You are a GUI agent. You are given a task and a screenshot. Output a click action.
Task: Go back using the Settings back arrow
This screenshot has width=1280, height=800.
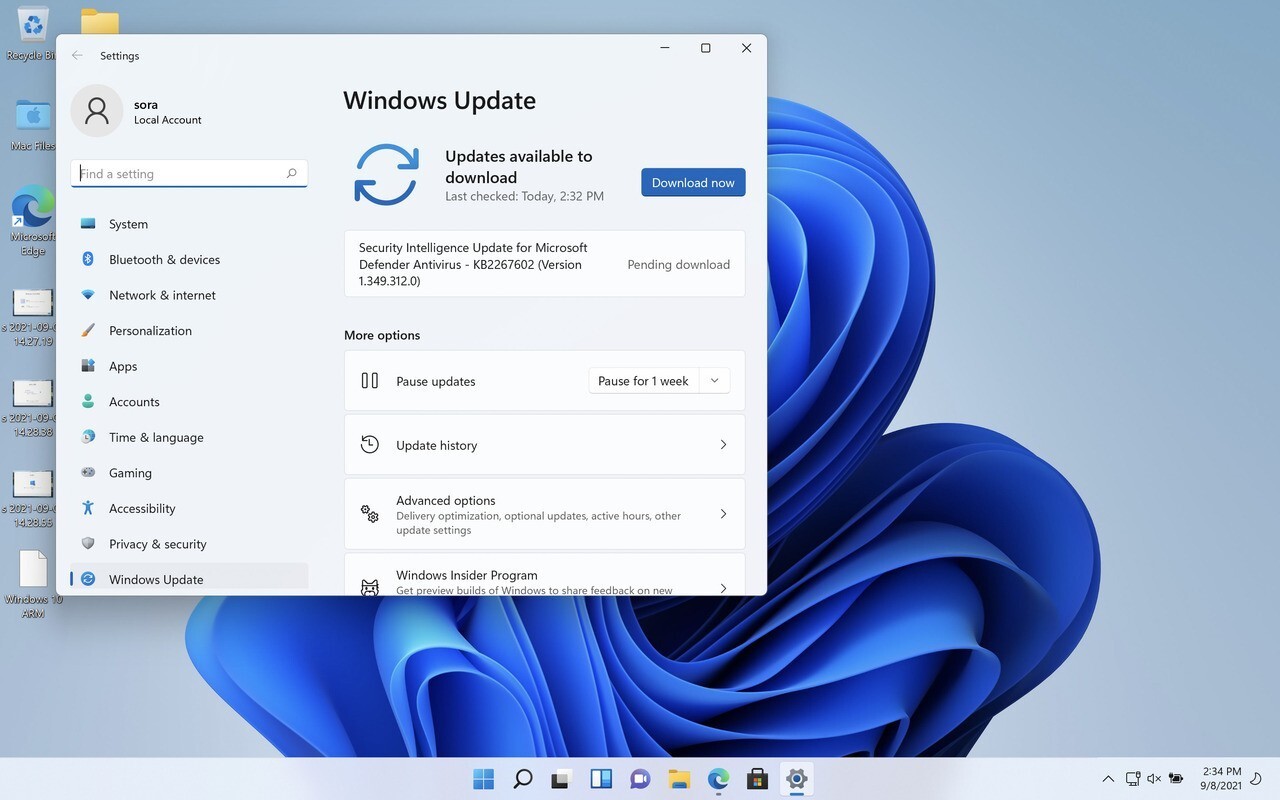click(77, 56)
